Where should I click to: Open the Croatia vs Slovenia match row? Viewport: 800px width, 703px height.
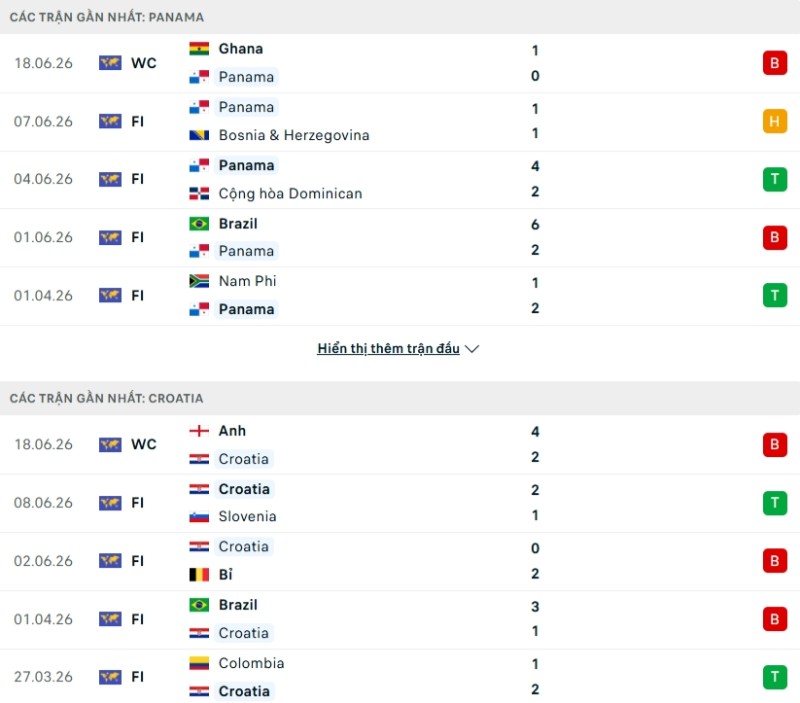pyautogui.click(x=400, y=503)
